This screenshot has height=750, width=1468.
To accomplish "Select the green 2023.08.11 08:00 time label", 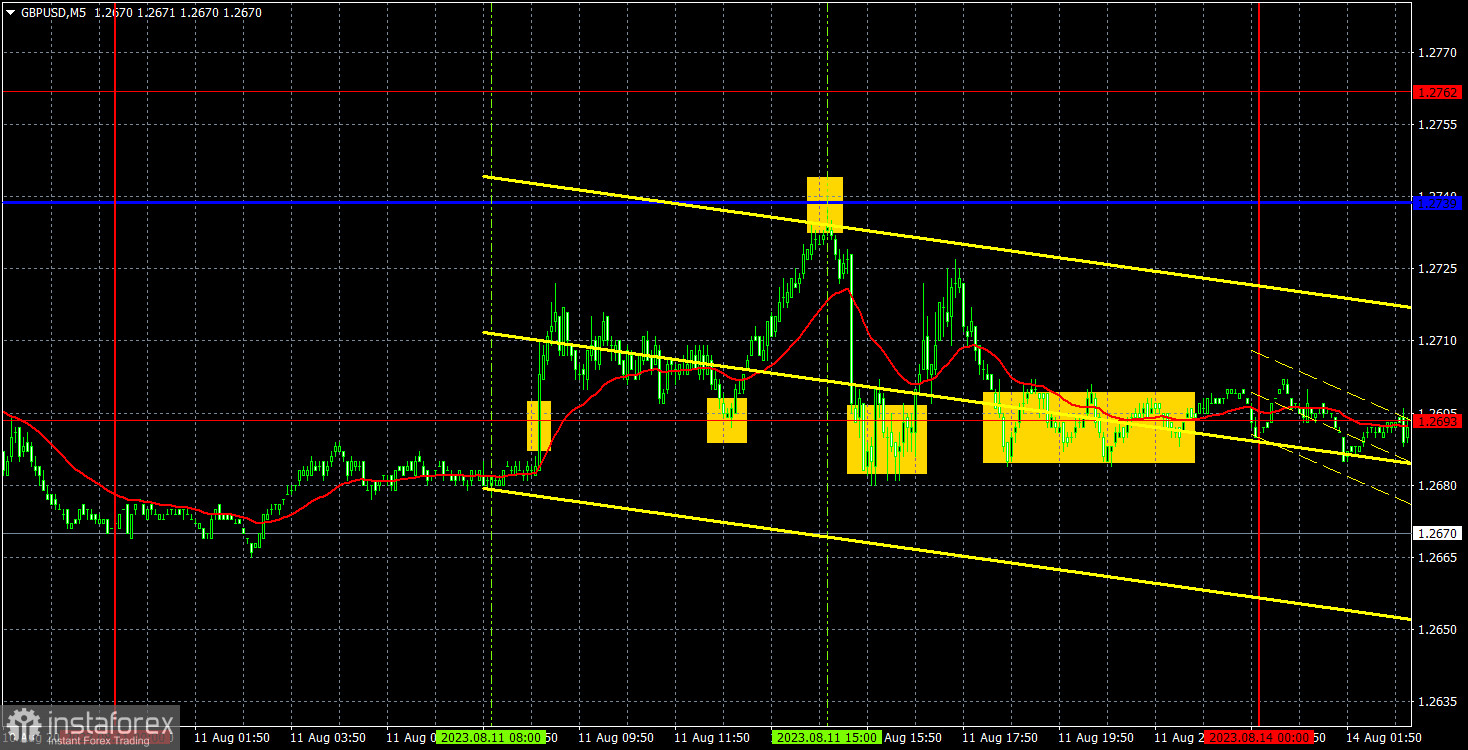I will tap(490, 737).
